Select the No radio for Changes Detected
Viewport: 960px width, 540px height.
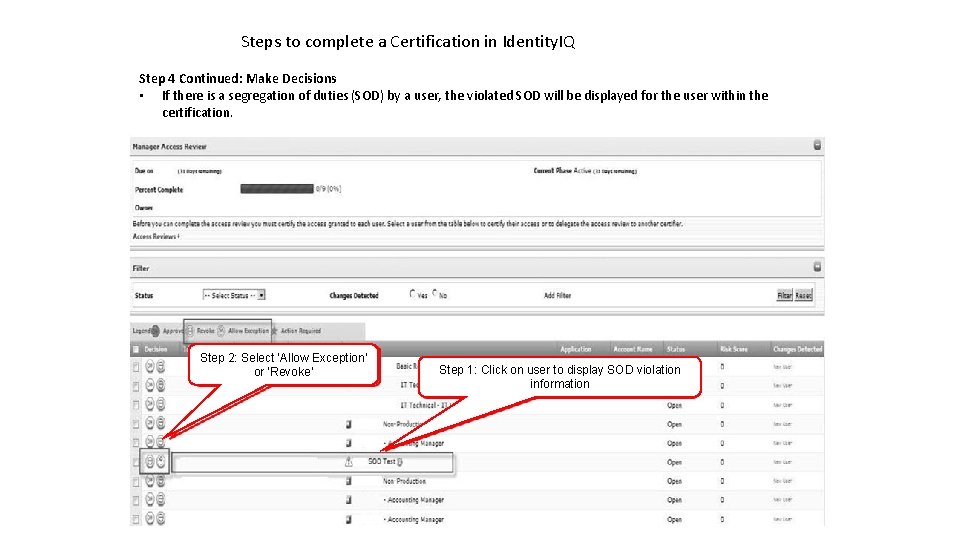[x=435, y=293]
